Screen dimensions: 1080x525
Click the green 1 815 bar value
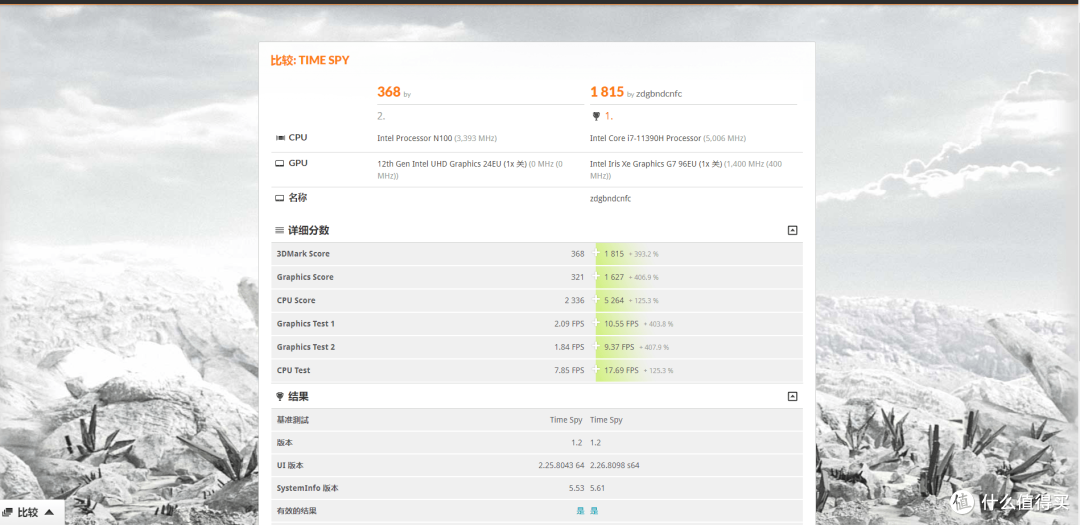click(614, 254)
